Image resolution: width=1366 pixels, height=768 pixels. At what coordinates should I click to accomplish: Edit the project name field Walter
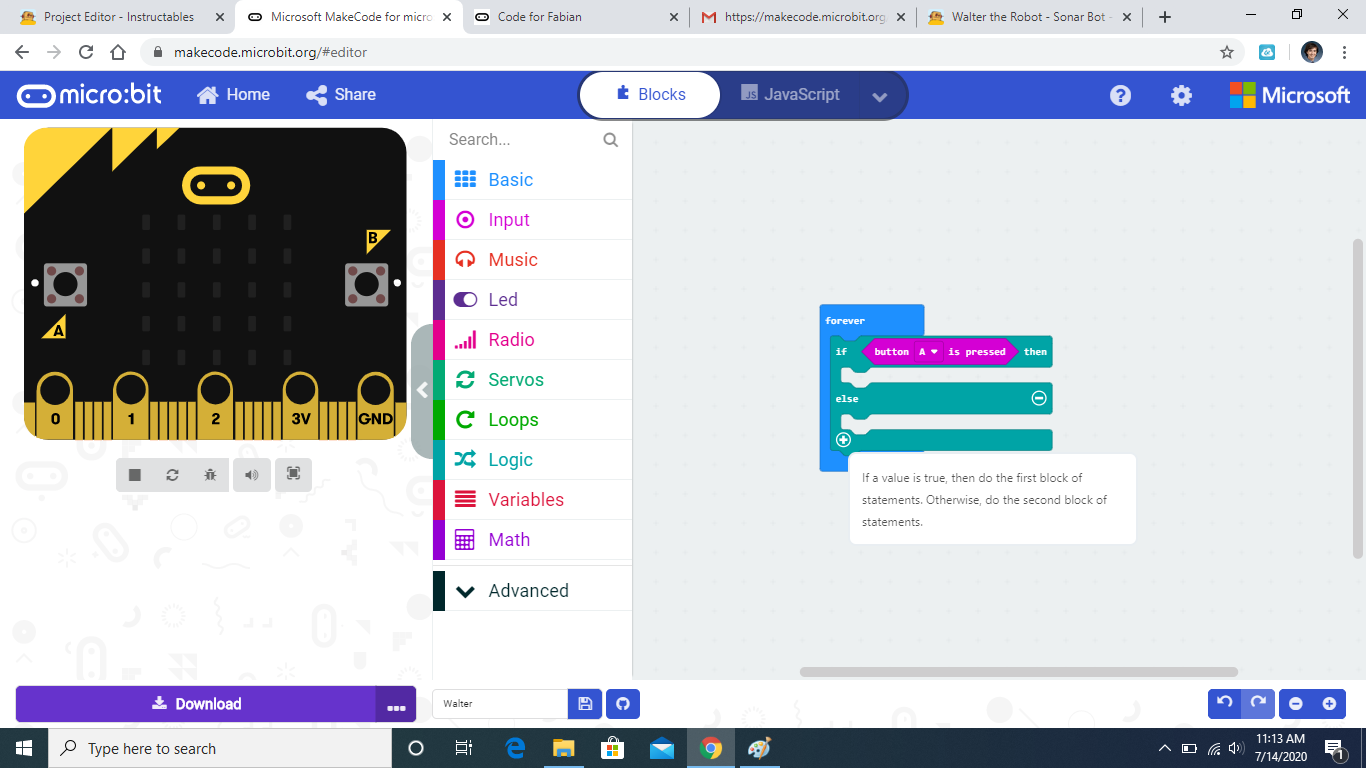point(500,704)
